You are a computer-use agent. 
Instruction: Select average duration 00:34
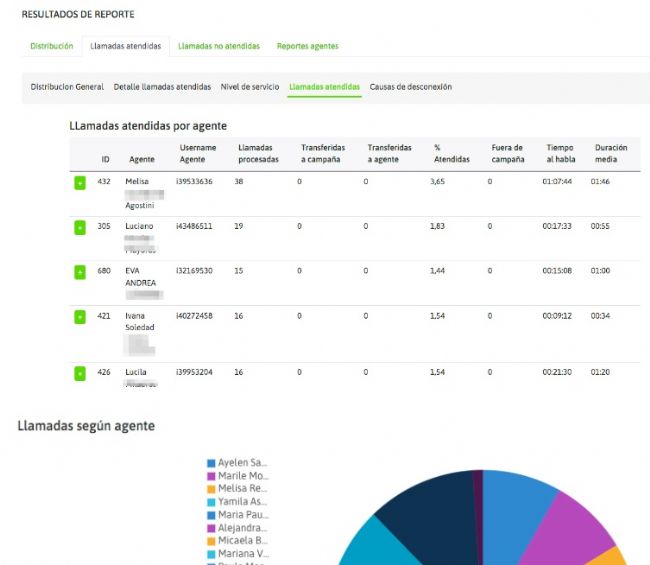coord(600,316)
